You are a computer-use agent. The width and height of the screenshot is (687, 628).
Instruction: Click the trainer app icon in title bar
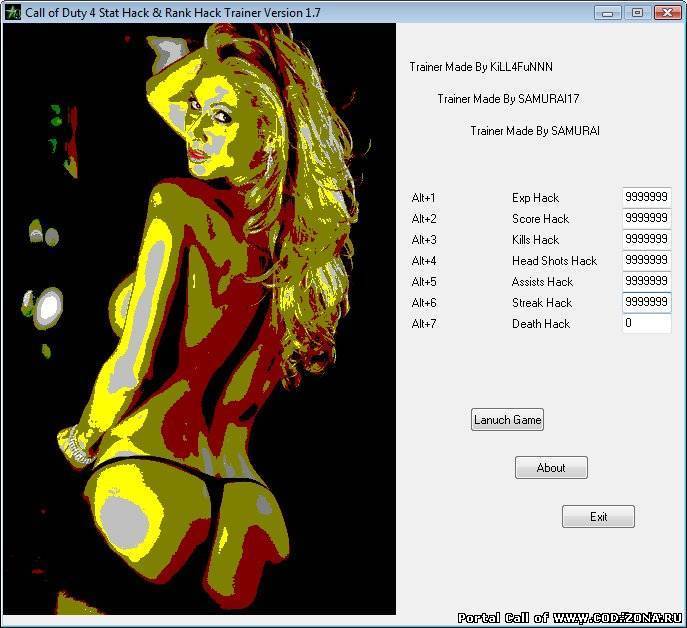[13, 12]
